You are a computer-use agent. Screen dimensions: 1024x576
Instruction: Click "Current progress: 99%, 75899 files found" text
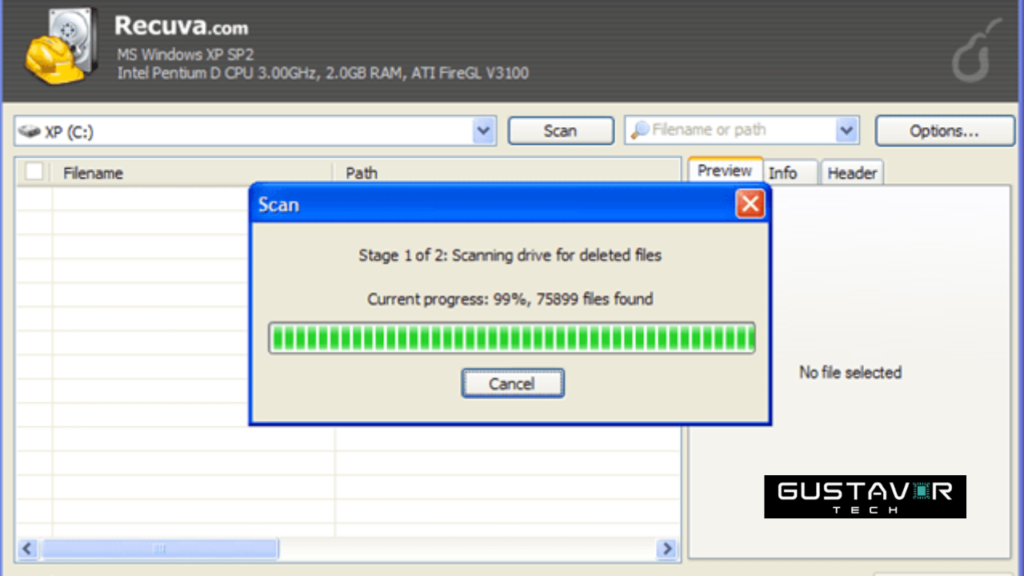(509, 299)
